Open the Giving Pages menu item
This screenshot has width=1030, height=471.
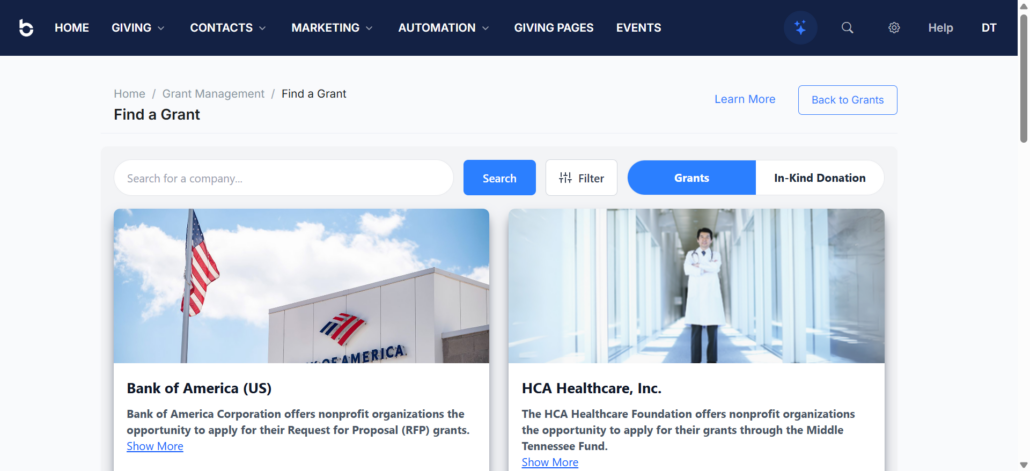pos(553,28)
